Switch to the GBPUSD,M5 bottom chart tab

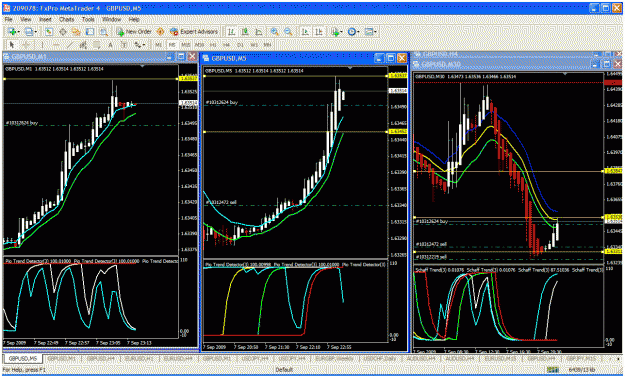click(x=23, y=358)
